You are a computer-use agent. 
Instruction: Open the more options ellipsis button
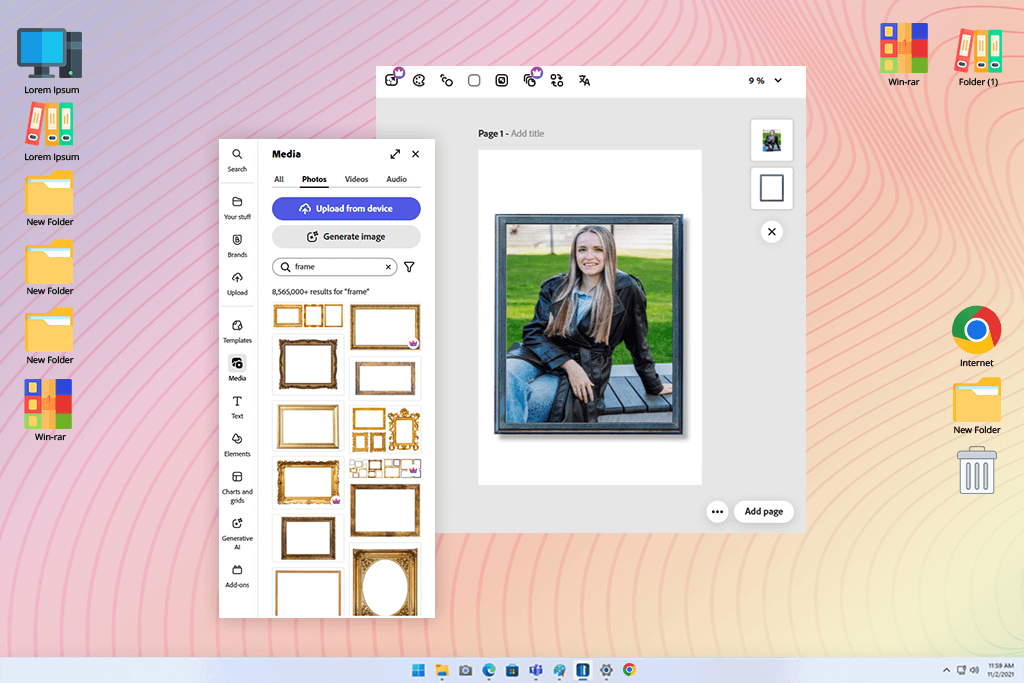pos(717,511)
